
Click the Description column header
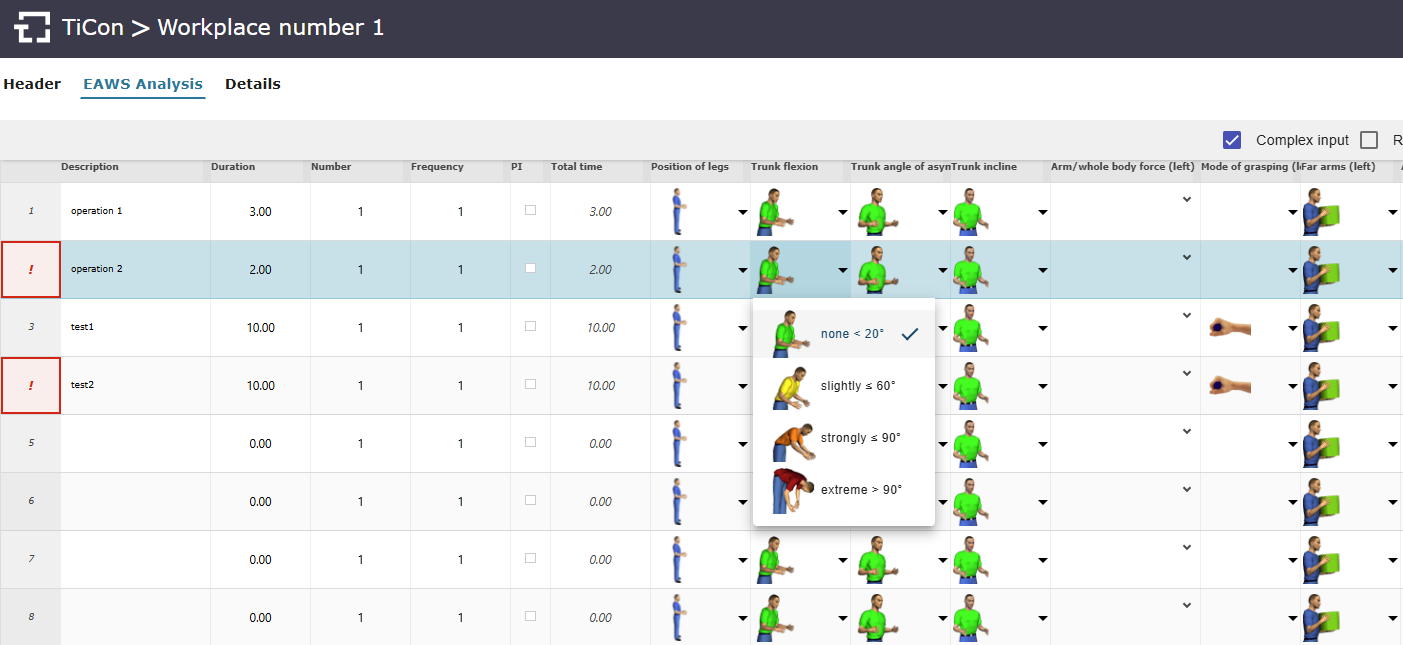[x=90, y=167]
